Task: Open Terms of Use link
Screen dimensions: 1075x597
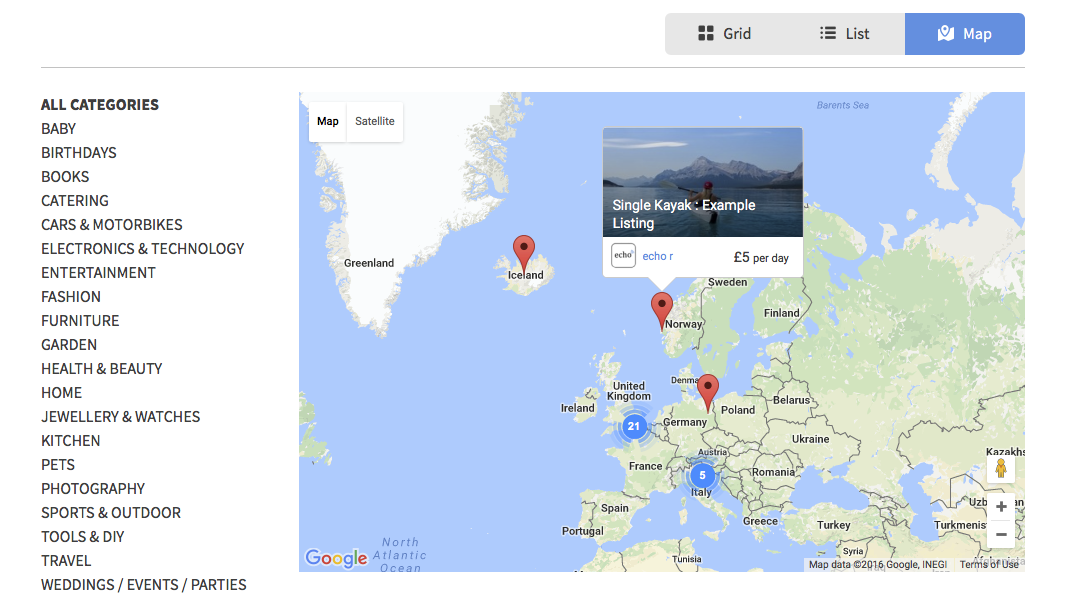Action: [989, 565]
